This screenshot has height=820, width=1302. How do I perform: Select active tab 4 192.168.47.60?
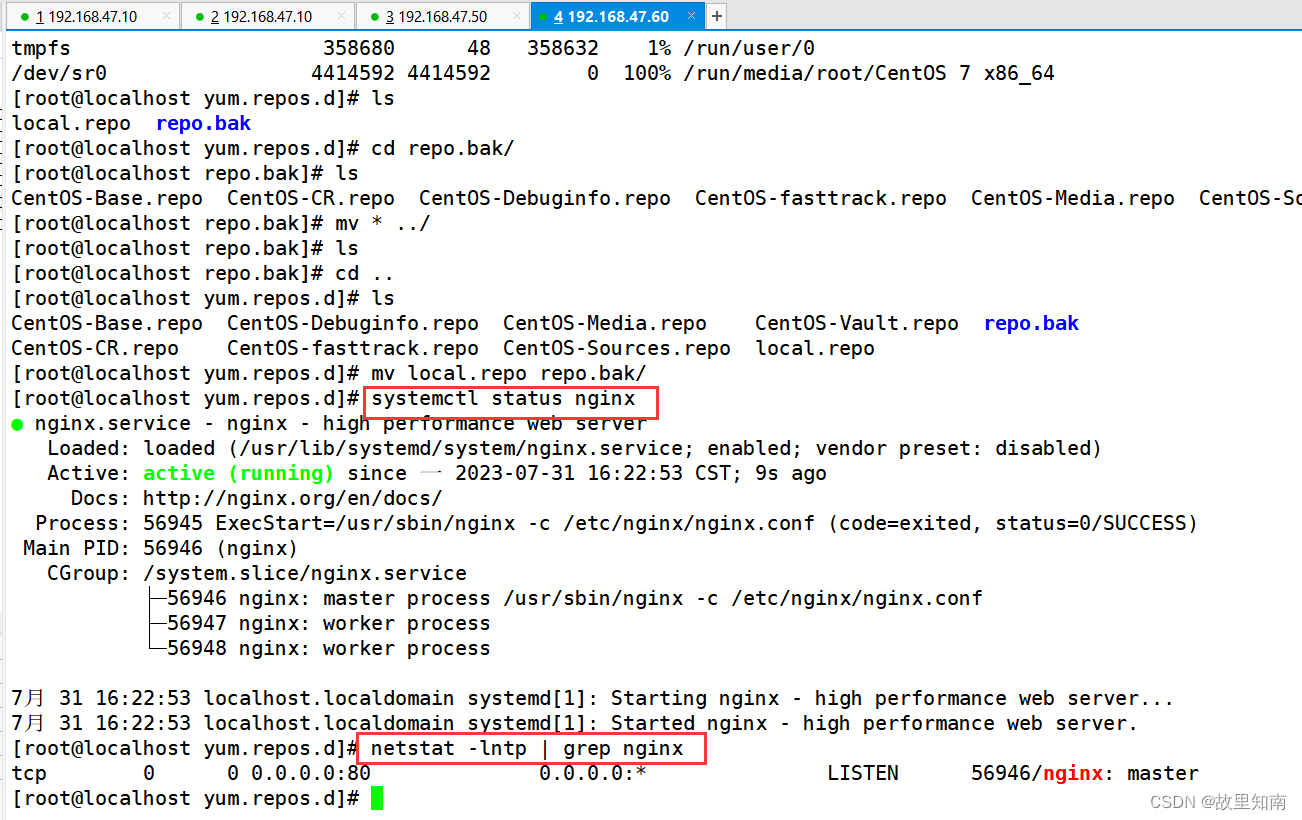click(617, 16)
